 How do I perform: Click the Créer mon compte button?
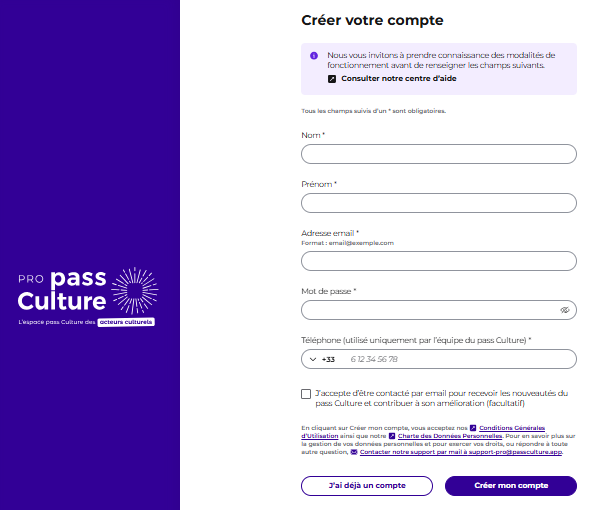(511, 486)
